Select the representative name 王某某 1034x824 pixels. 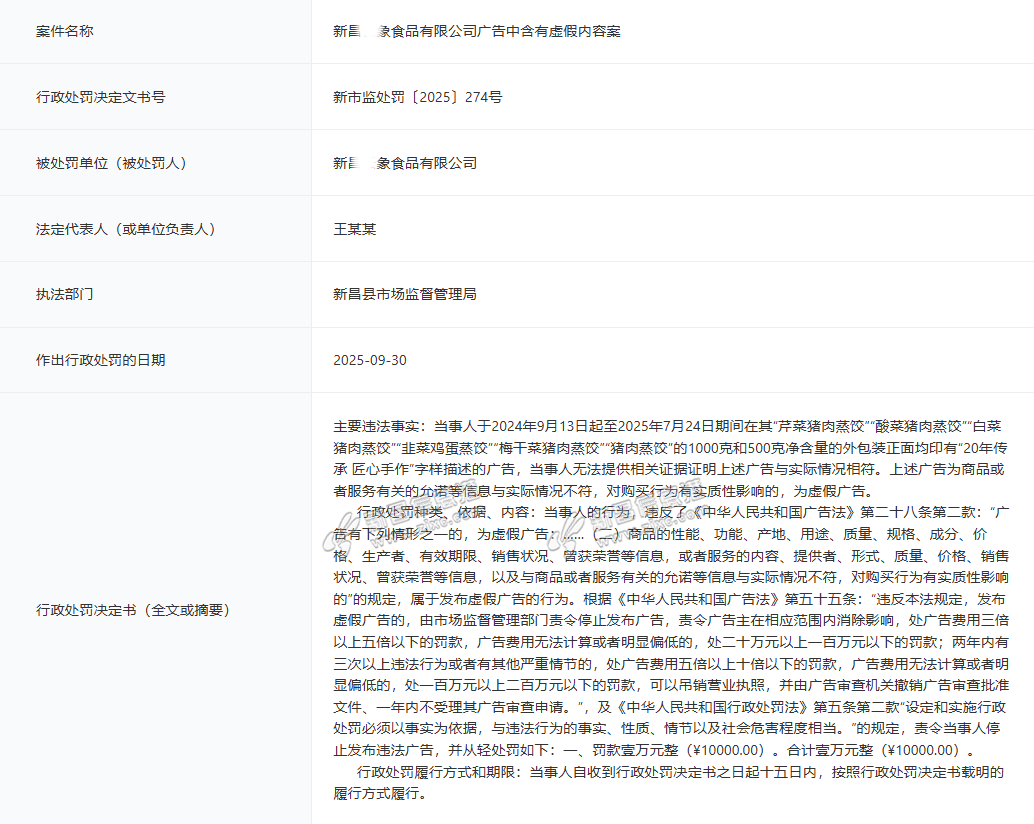[x=355, y=229]
